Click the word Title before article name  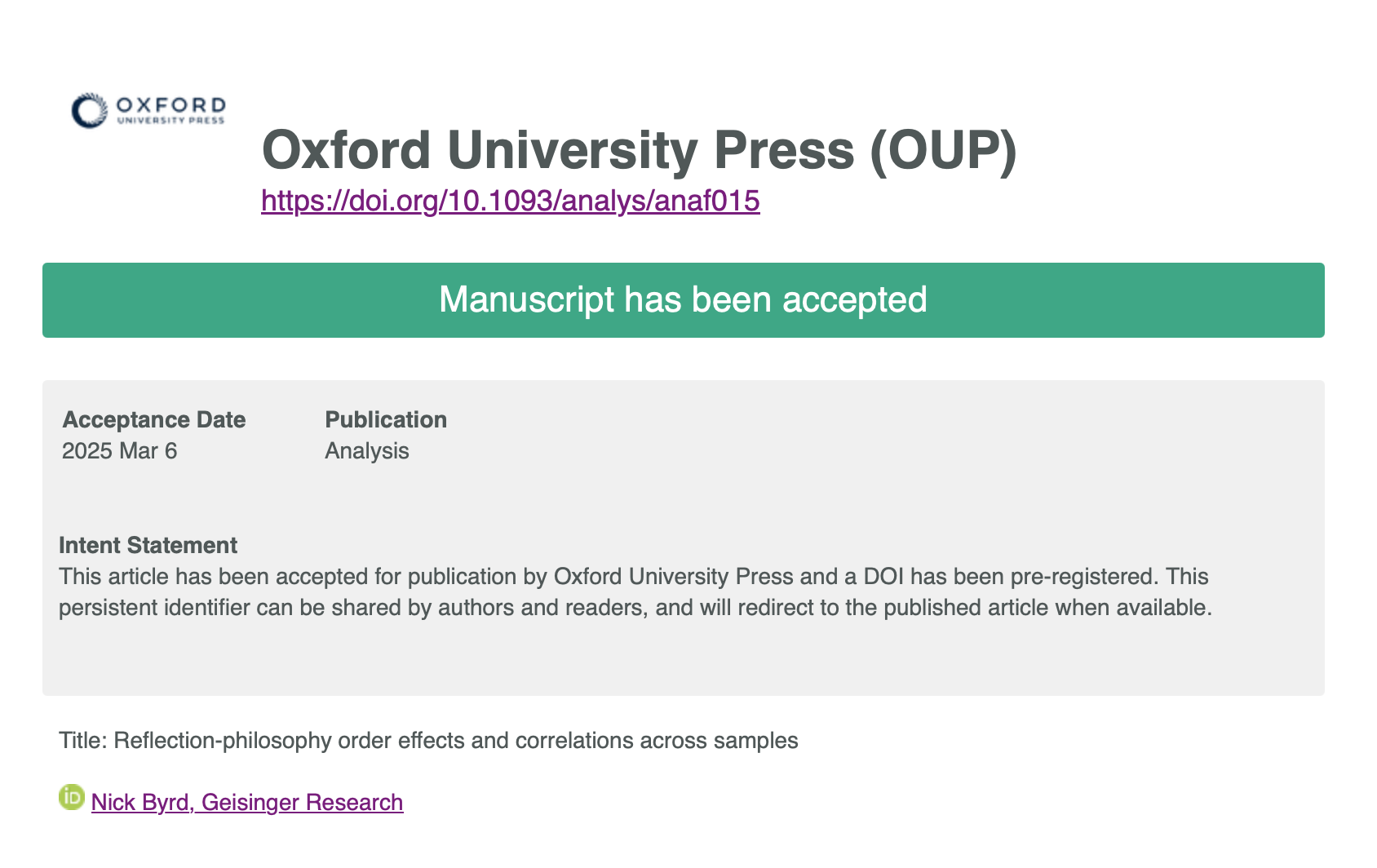[x=83, y=741]
